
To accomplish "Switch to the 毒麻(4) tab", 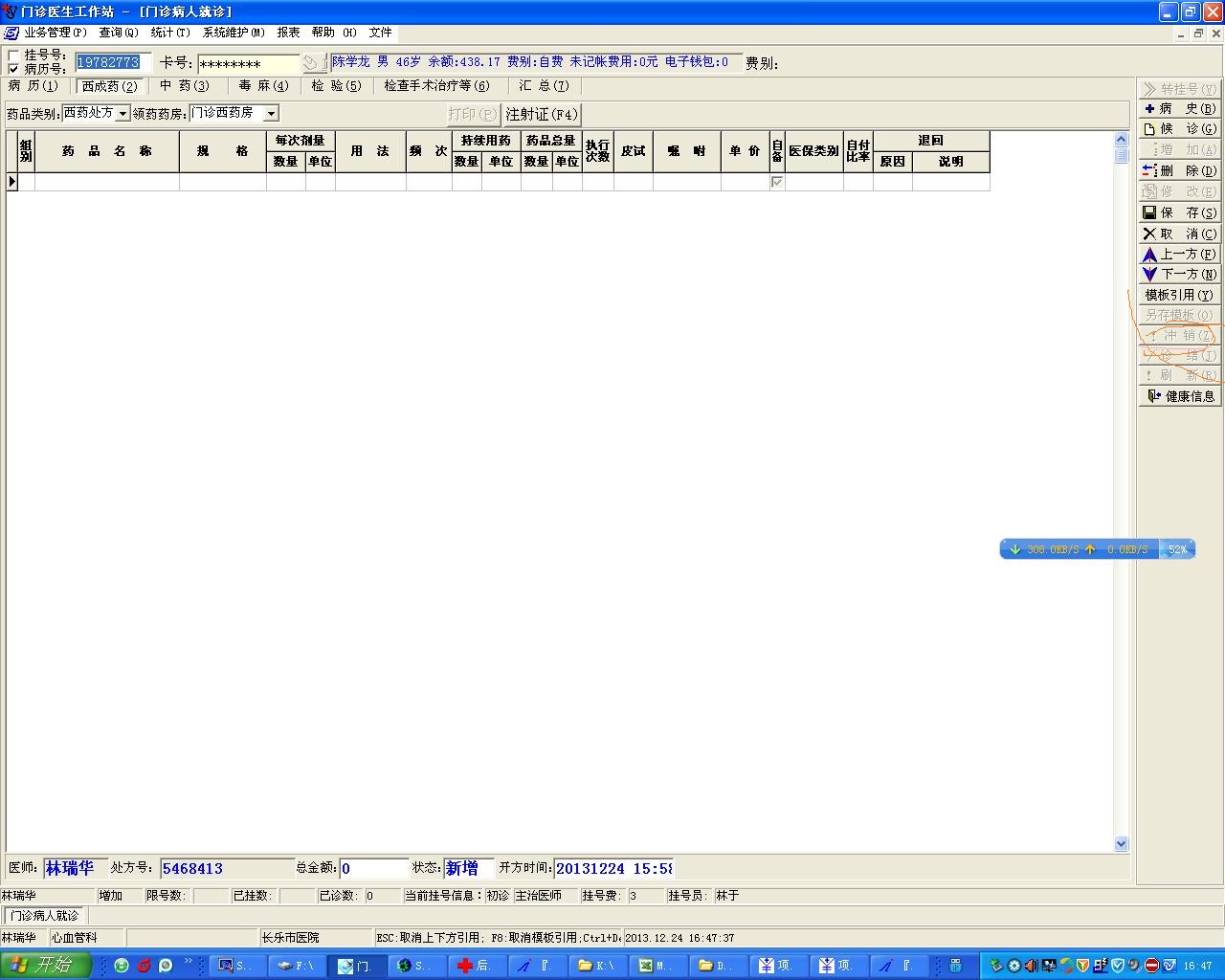I will (264, 86).
